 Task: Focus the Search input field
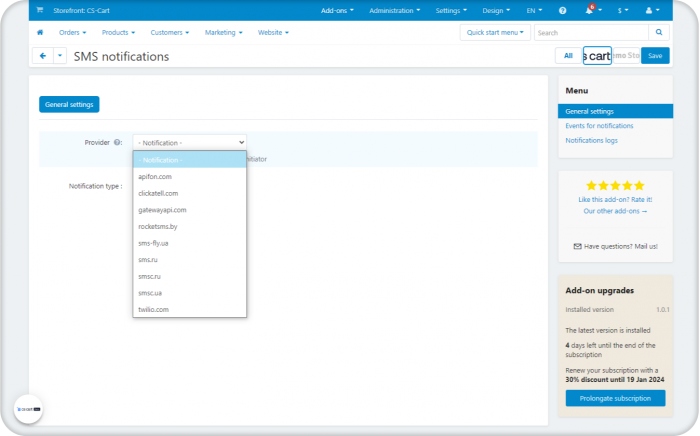click(591, 33)
